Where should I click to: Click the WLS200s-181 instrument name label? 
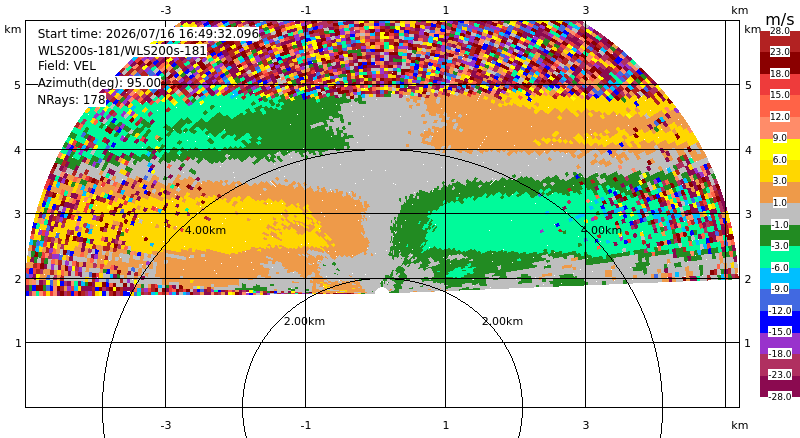[122, 51]
